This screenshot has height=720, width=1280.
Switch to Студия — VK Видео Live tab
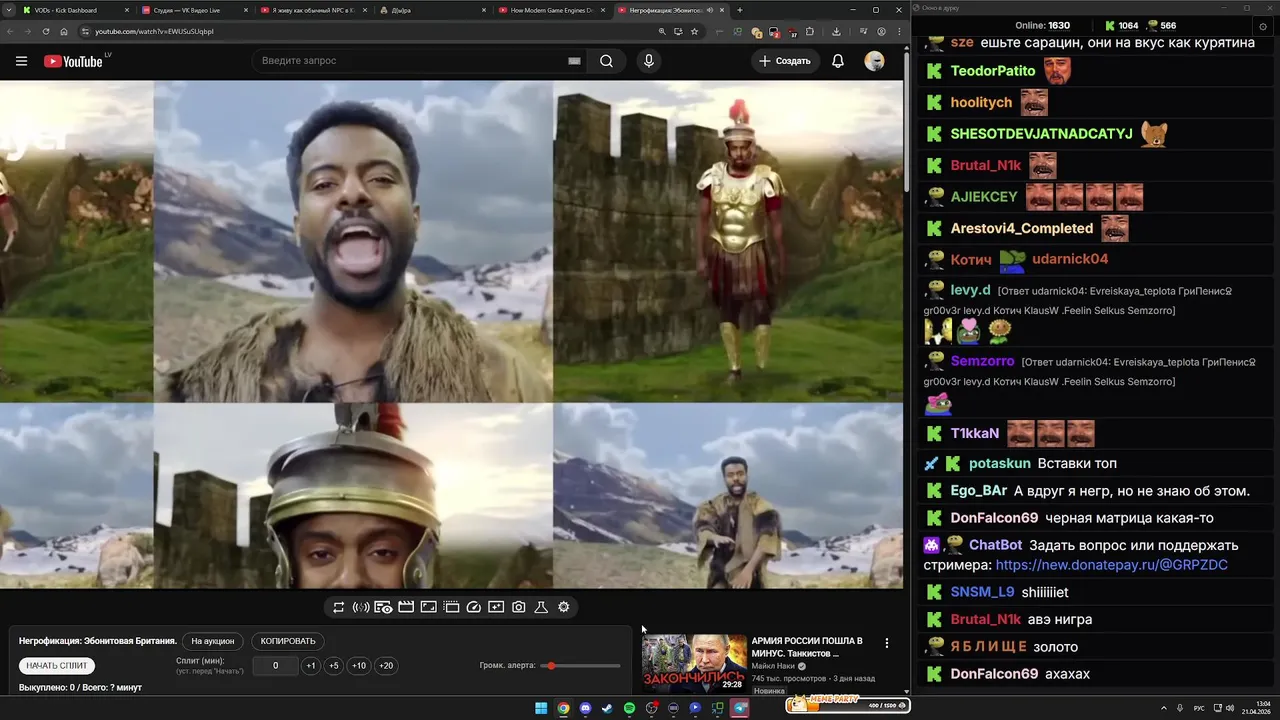194,10
